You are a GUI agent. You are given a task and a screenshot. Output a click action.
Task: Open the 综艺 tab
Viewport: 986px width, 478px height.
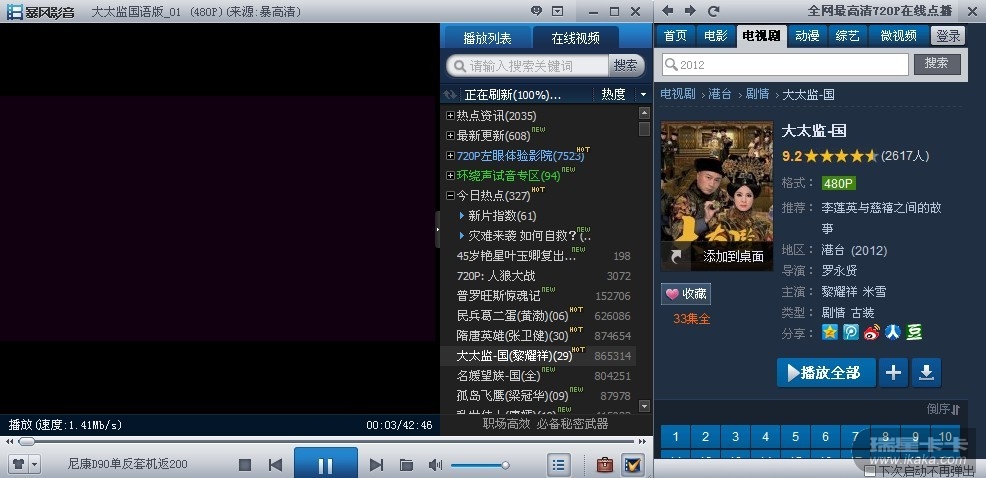(x=847, y=36)
